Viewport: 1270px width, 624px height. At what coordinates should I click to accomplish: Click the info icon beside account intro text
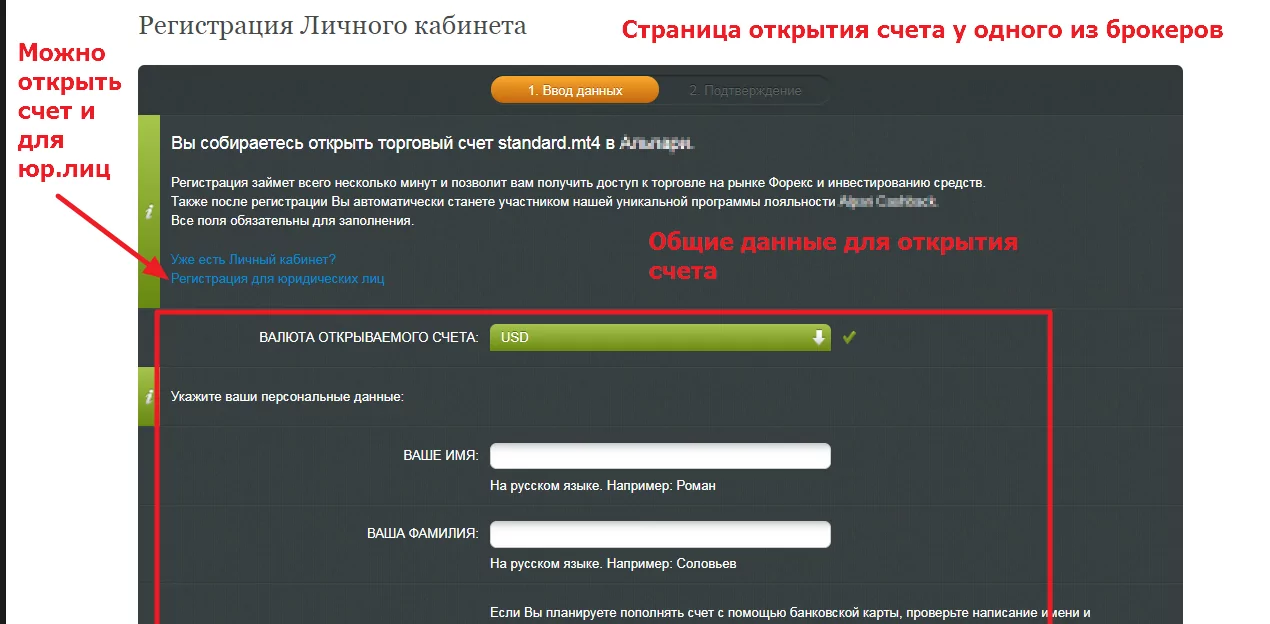pyautogui.click(x=149, y=211)
